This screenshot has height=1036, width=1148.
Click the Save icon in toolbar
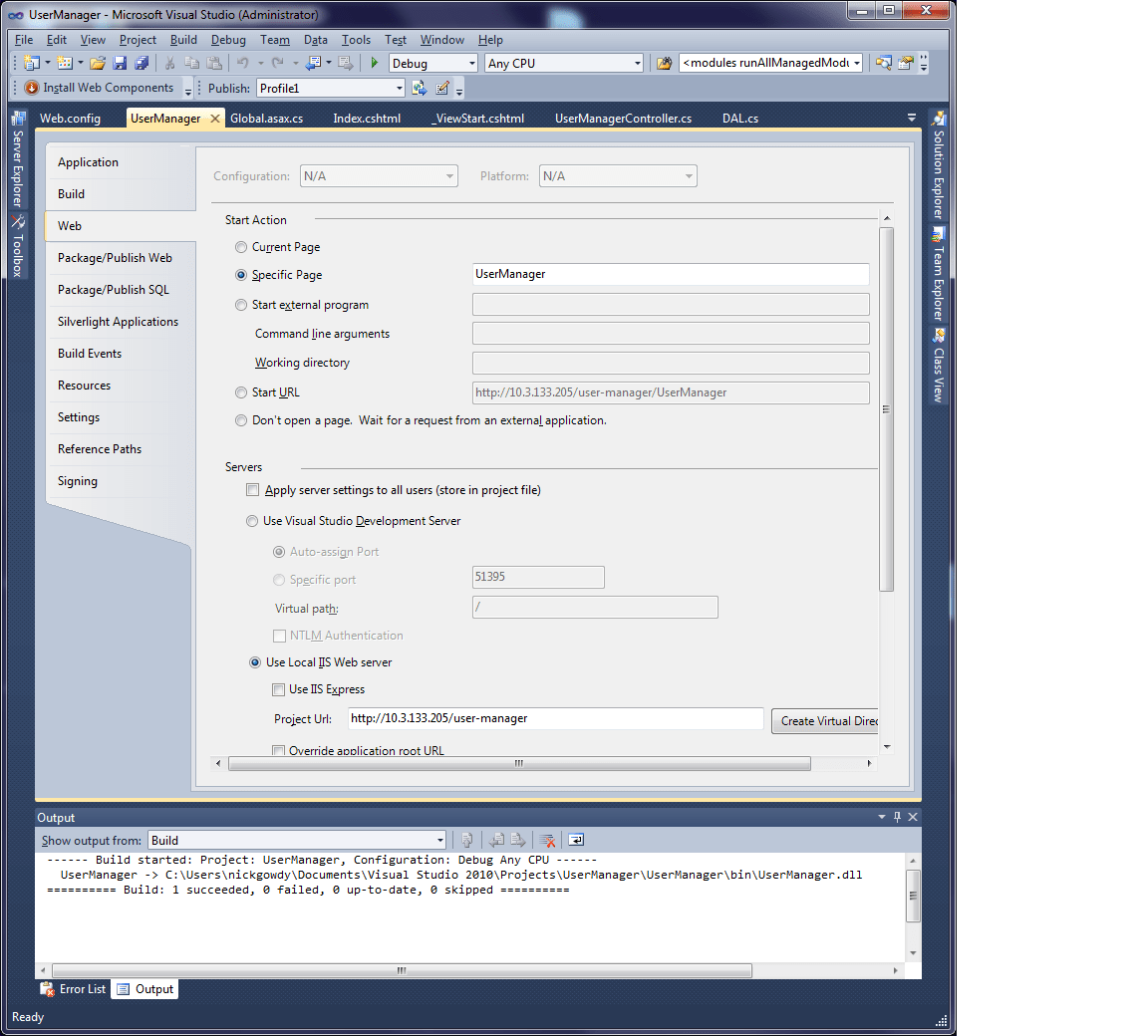tap(120, 63)
